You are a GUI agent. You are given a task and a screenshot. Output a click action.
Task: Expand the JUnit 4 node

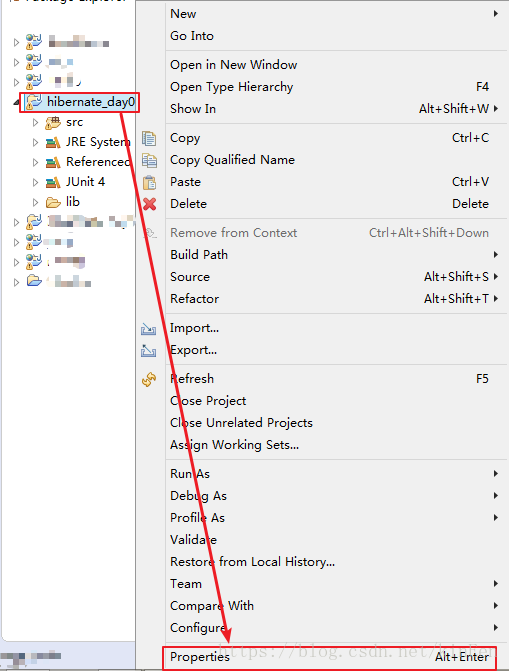pos(36,183)
